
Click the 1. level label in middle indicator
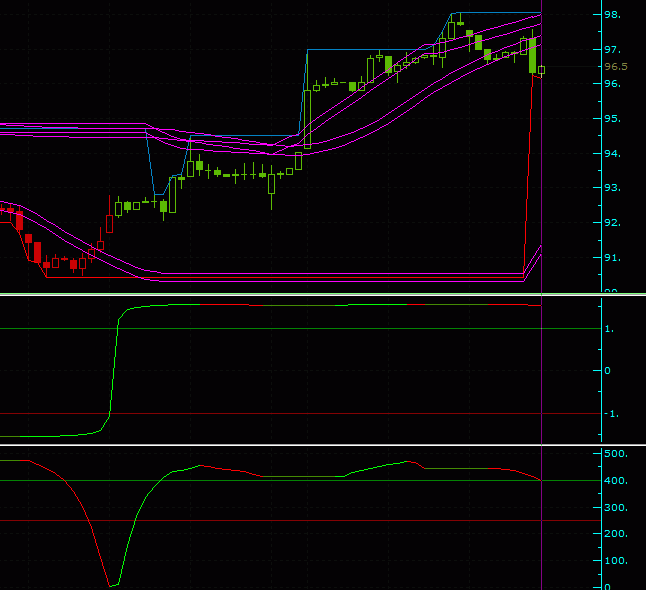[609, 329]
